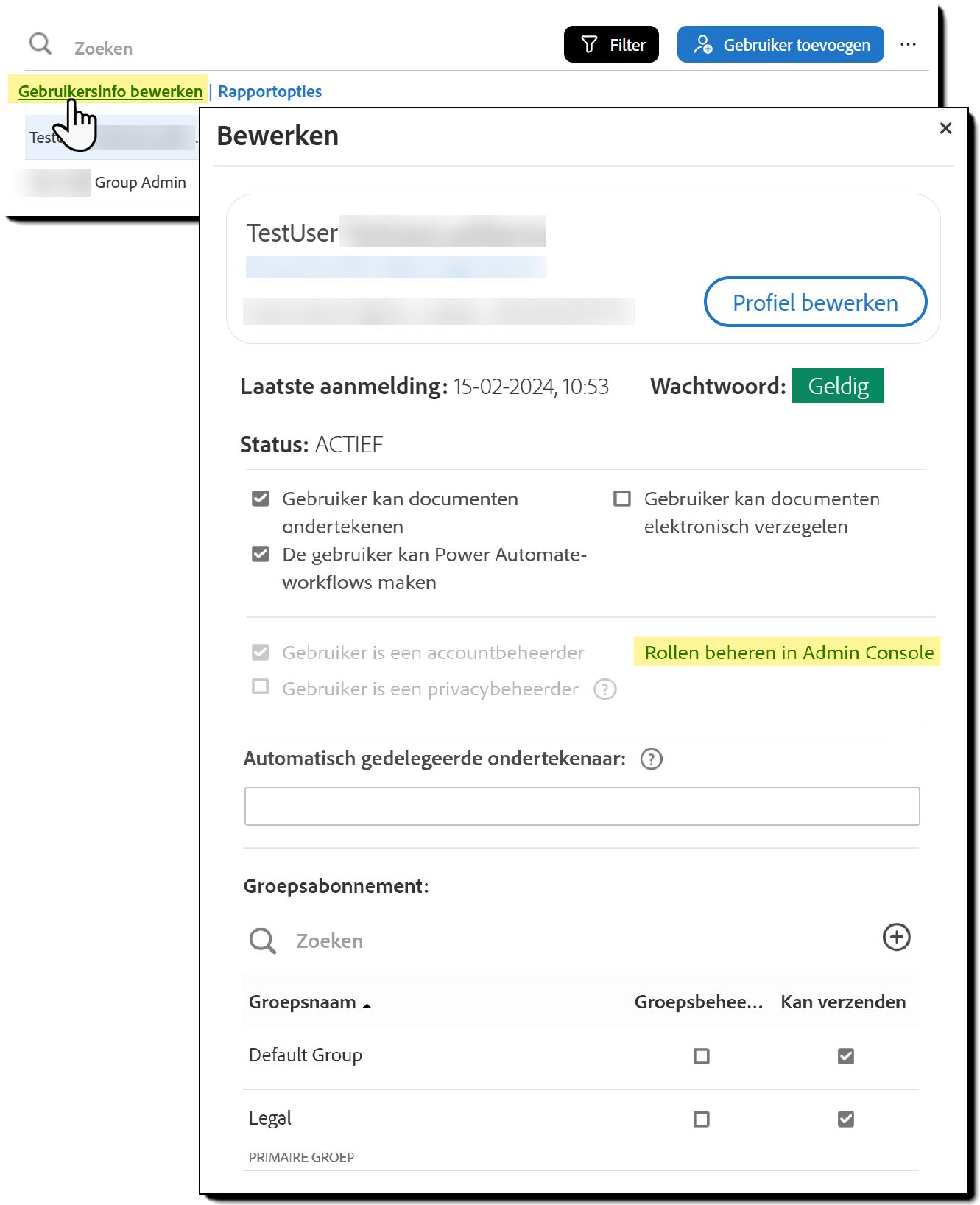Select the Legal group name
The image size is (980, 1205).
(x=270, y=1118)
